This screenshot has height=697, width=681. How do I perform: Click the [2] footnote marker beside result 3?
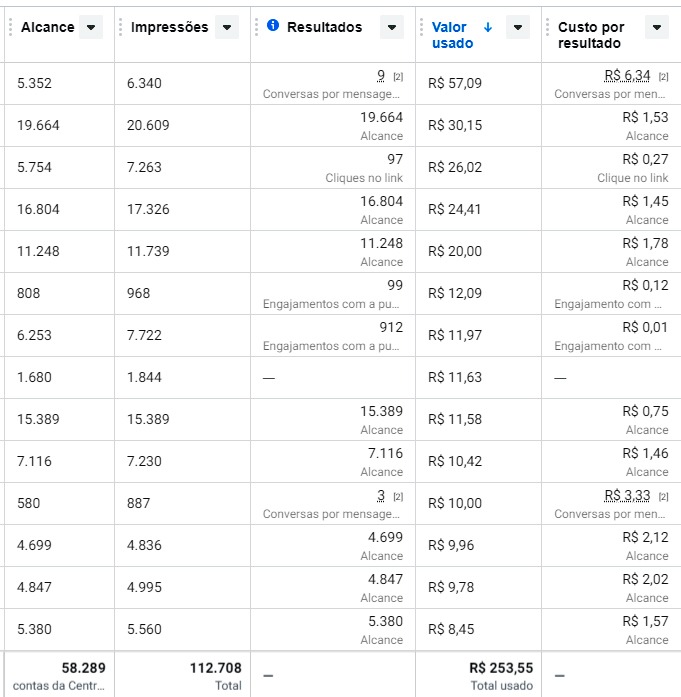click(x=397, y=497)
